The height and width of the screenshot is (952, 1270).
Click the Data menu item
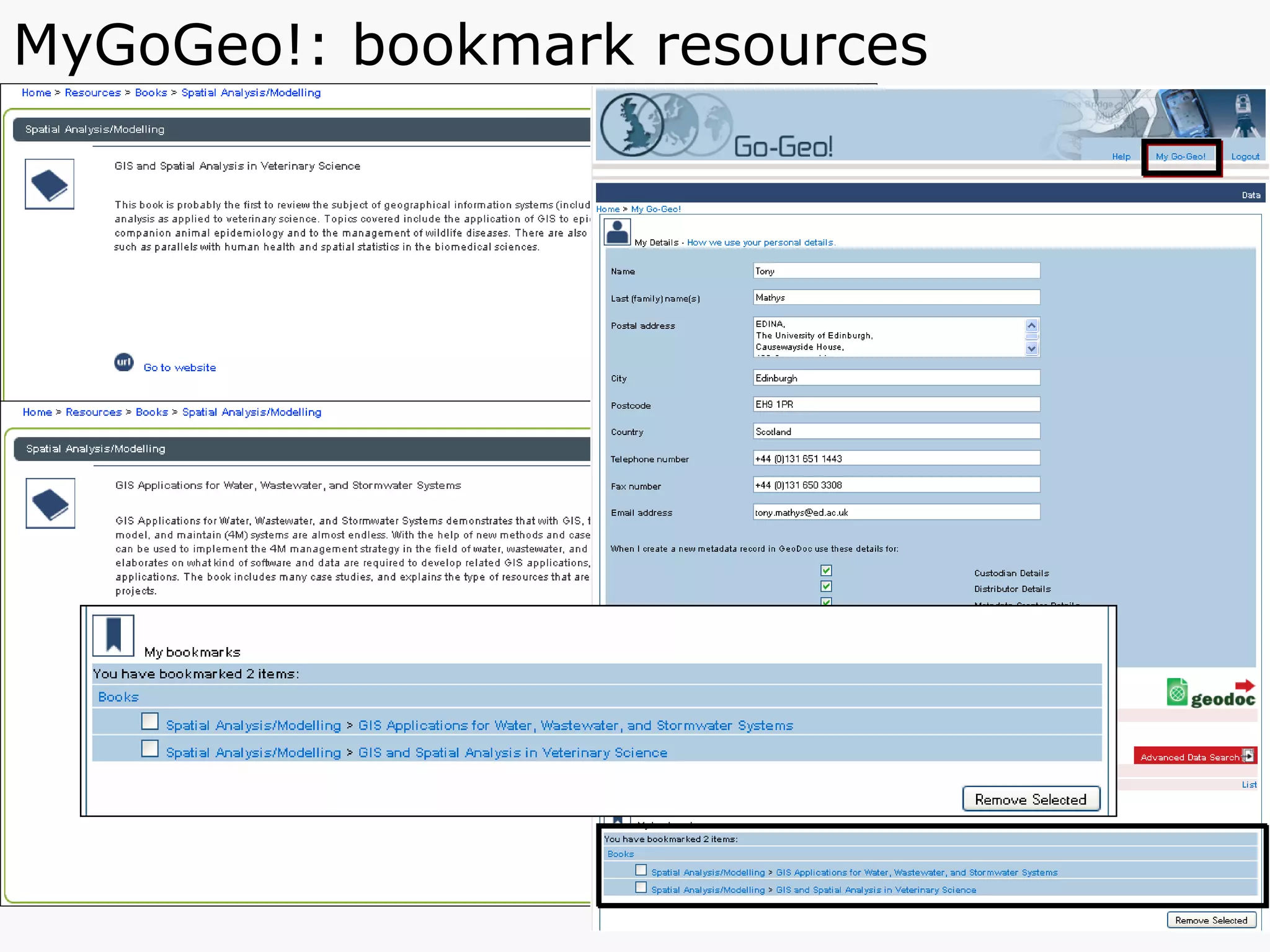point(1251,195)
